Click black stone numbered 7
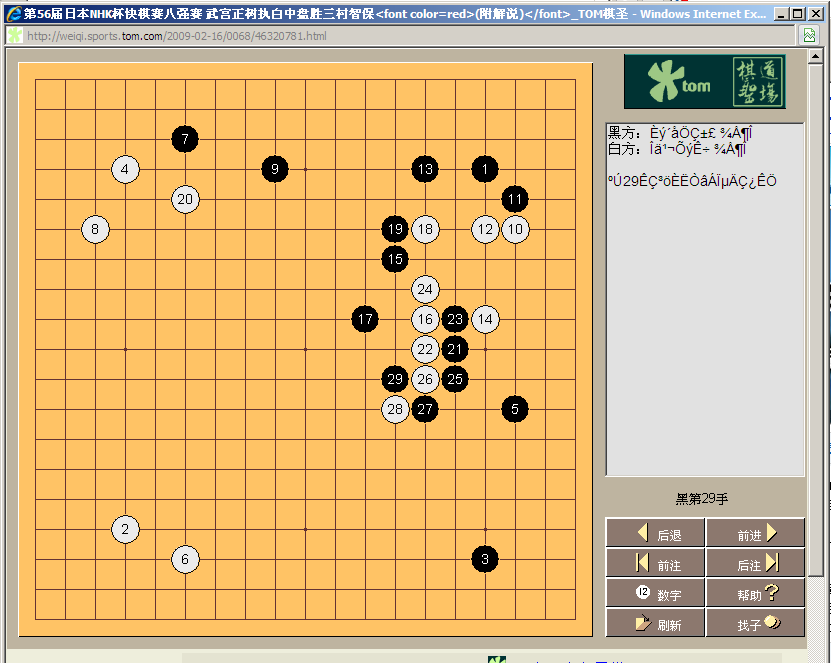Image resolution: width=831 pixels, height=663 pixels. click(x=185, y=139)
